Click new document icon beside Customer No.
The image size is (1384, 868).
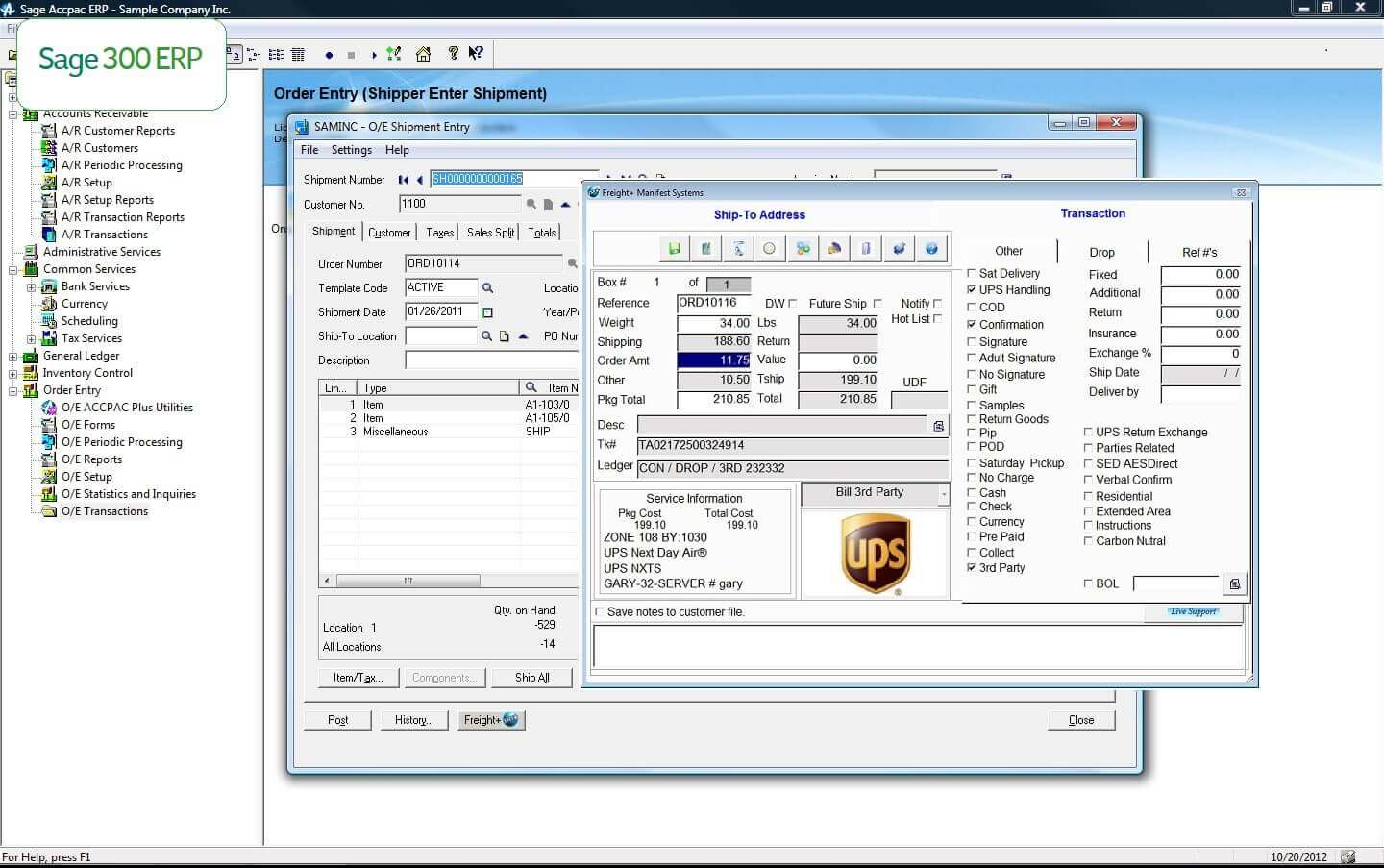pos(548,204)
